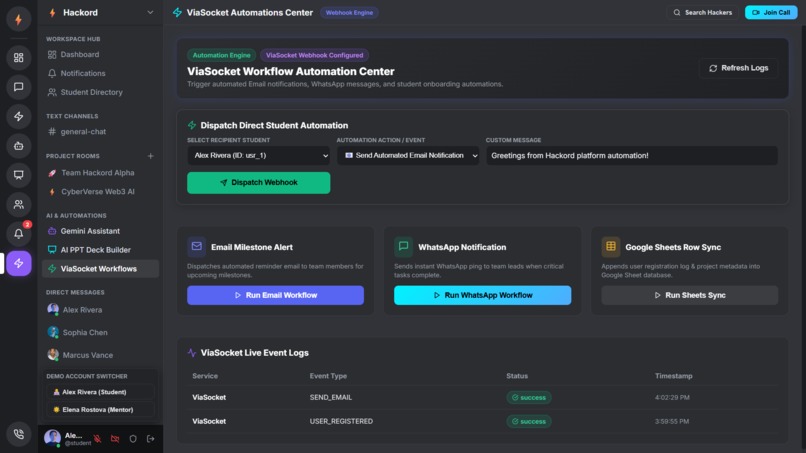Viewport: 806px width, 453px height.
Task: Open Student Directory
Action: point(100,93)
